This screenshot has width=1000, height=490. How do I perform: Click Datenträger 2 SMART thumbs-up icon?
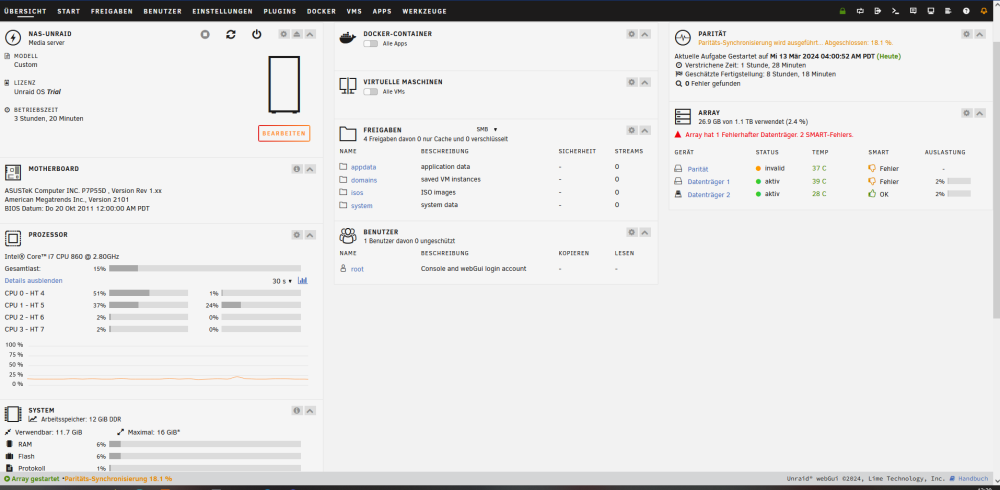click(x=872, y=193)
